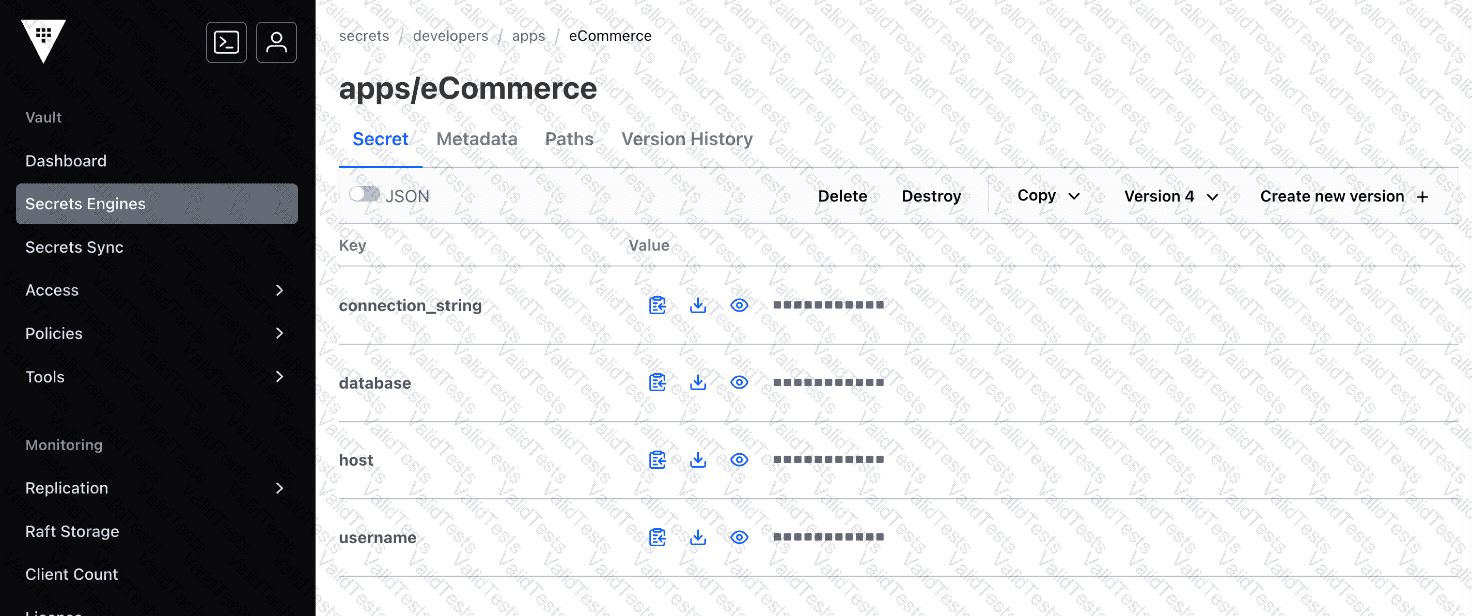1472x616 pixels.
Task: Open the Version History tab
Action: pos(687,139)
